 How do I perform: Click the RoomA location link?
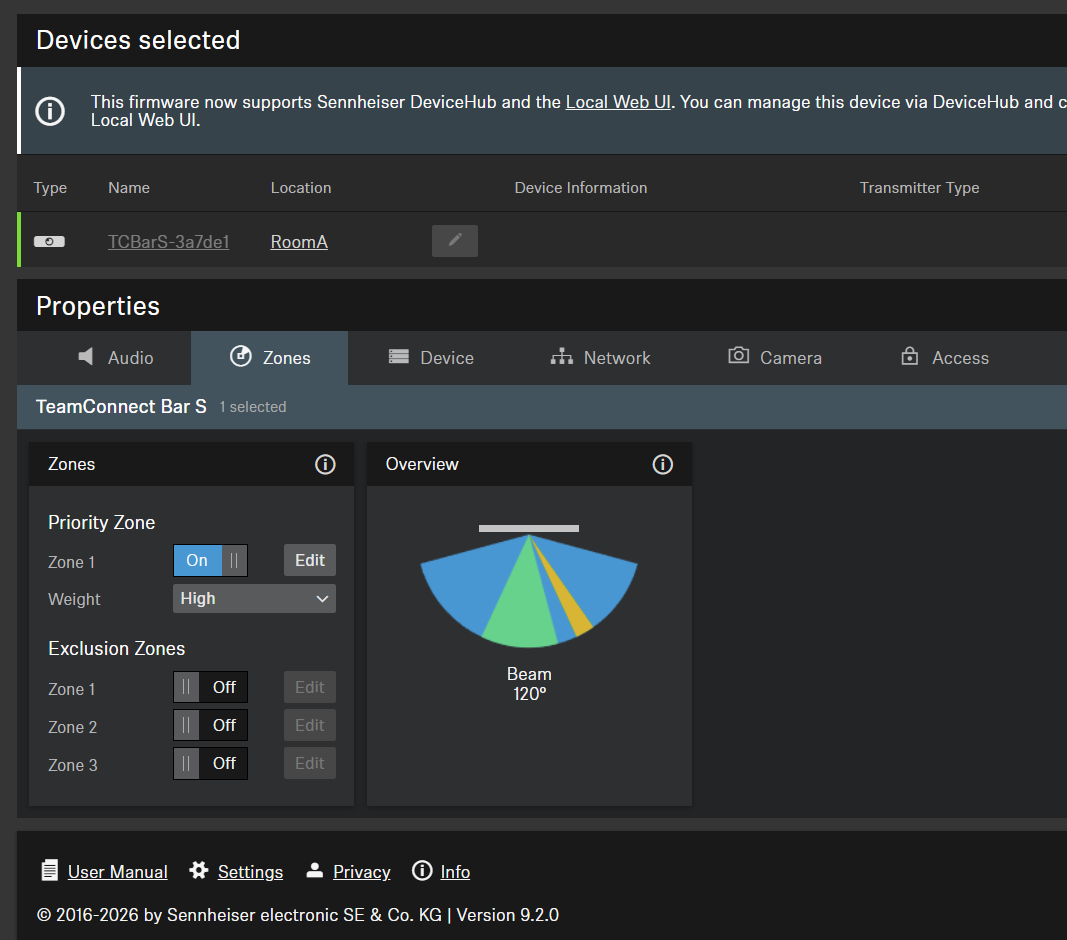pyautogui.click(x=299, y=242)
